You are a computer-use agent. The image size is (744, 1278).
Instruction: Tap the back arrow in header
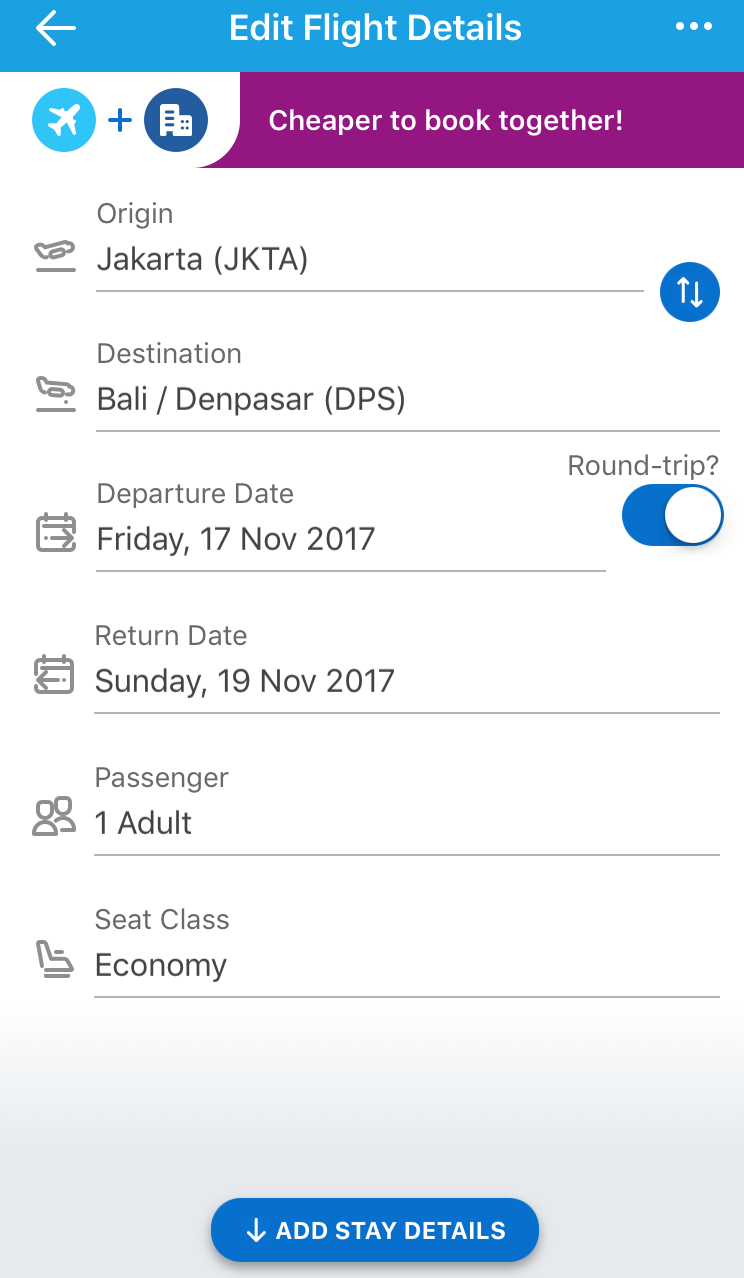pyautogui.click(x=56, y=28)
